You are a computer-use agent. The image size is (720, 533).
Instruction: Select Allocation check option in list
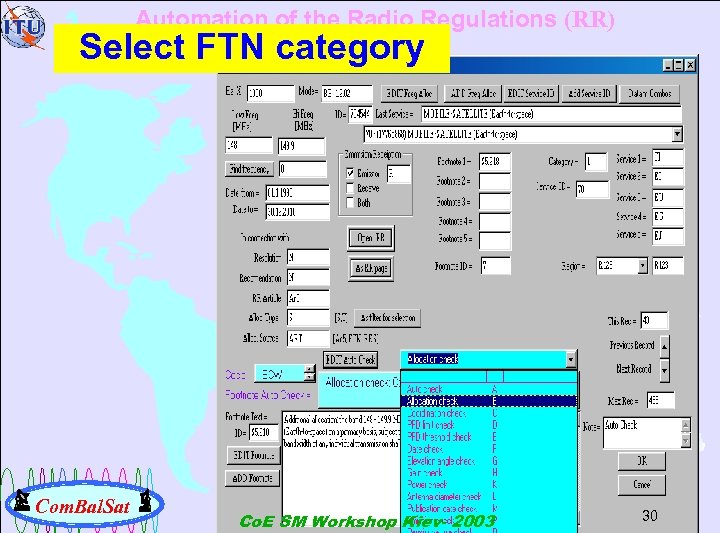click(489, 401)
